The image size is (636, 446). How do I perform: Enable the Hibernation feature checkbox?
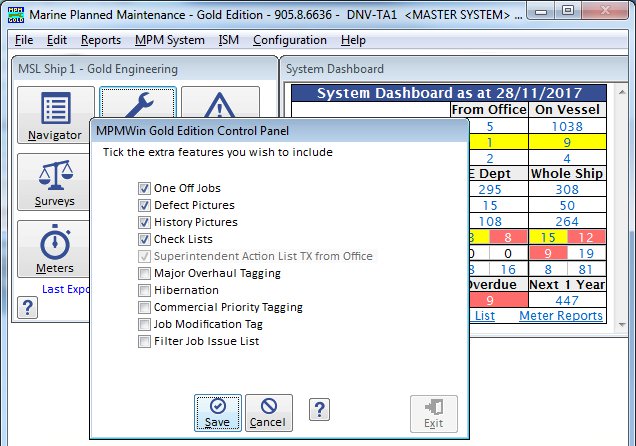click(144, 290)
